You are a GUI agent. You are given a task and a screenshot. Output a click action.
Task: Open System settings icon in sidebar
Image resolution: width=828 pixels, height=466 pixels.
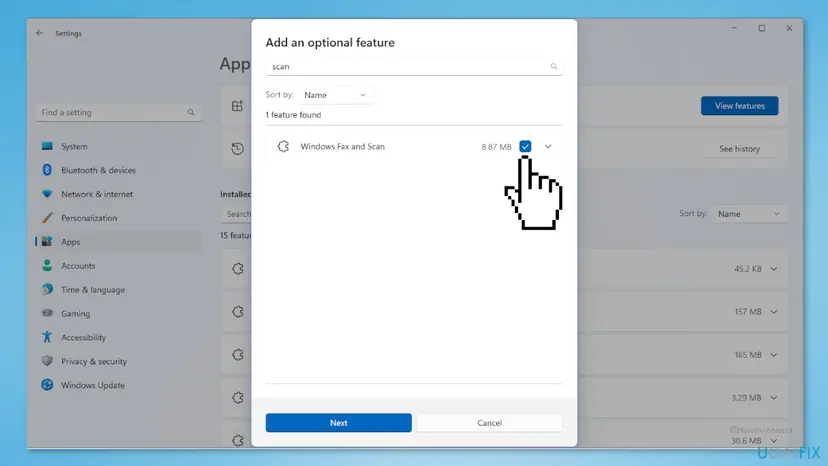click(47, 146)
